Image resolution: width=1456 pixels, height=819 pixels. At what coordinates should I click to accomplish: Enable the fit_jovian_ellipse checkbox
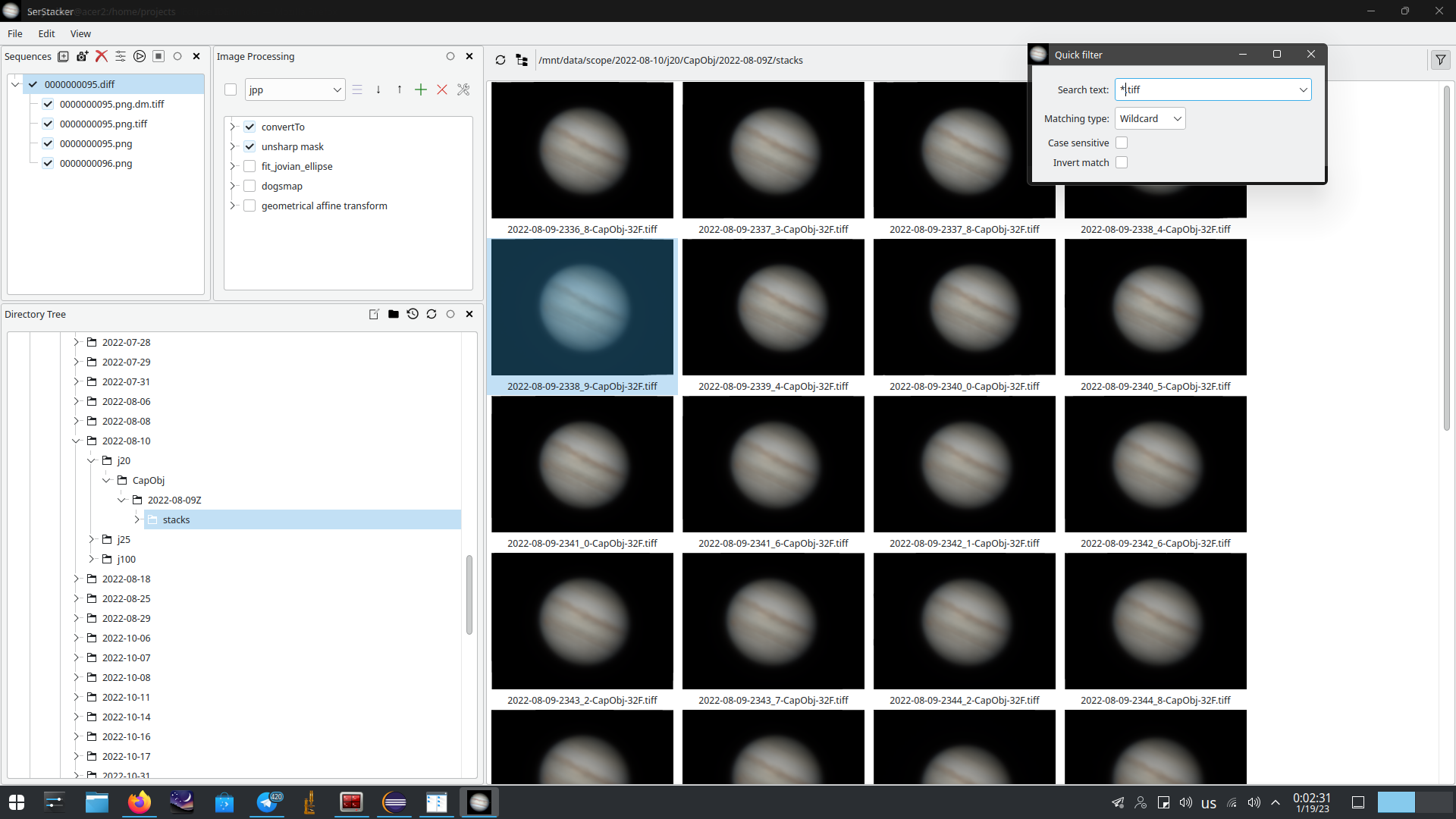249,166
